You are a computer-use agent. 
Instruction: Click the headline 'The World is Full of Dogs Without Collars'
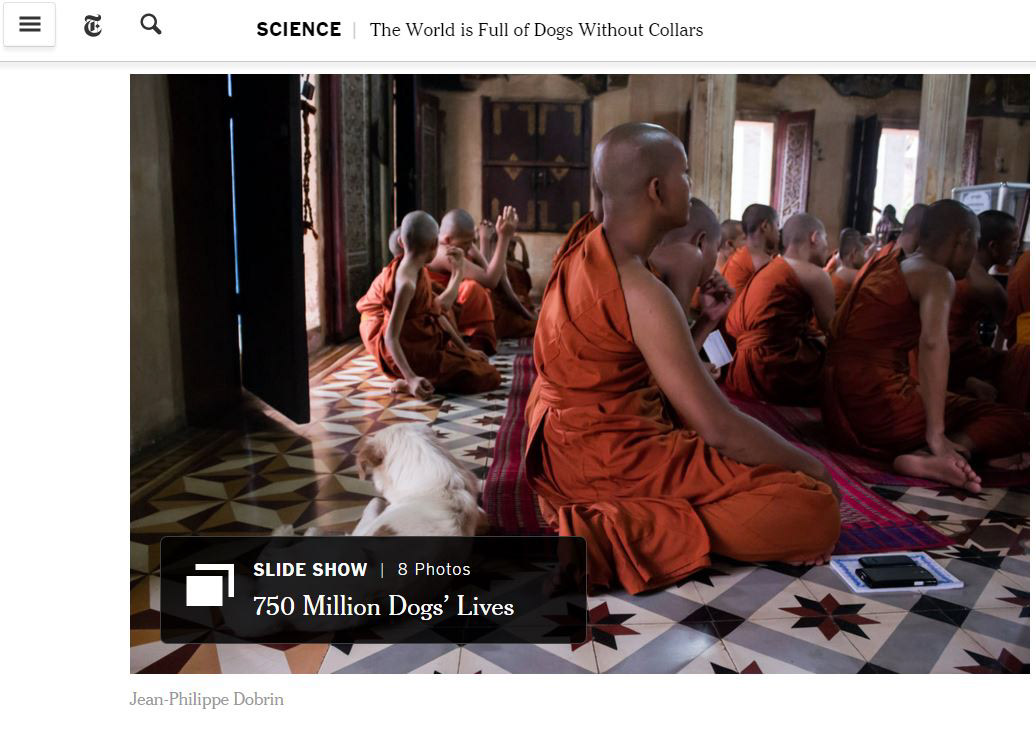click(536, 30)
